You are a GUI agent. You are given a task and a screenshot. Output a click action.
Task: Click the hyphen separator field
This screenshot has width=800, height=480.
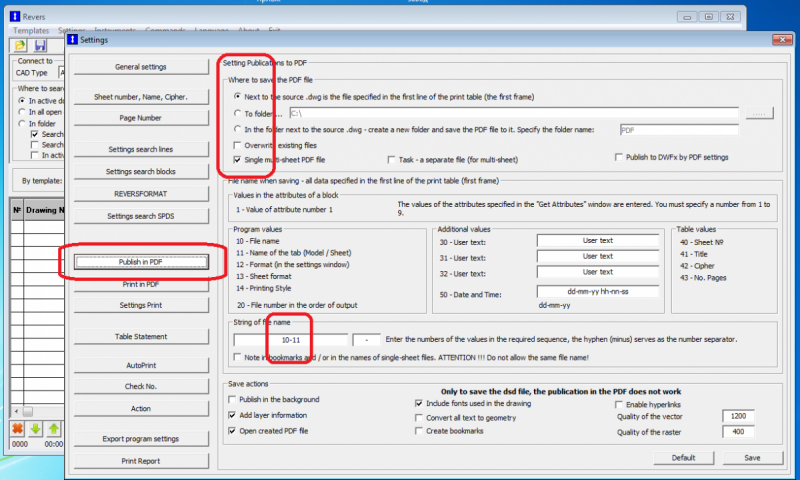[366, 340]
